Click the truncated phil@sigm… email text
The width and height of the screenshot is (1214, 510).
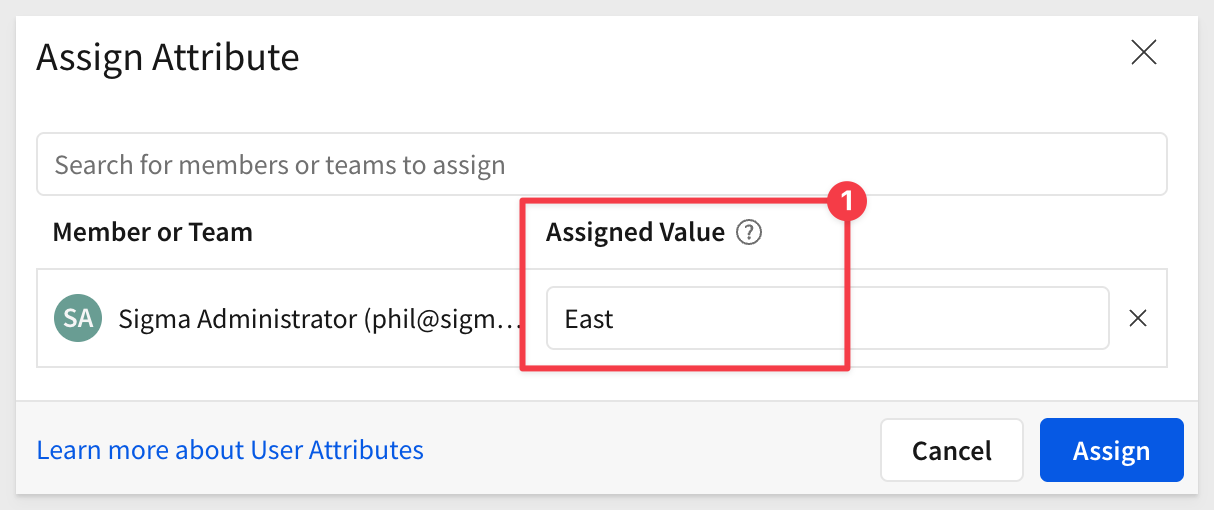442,319
